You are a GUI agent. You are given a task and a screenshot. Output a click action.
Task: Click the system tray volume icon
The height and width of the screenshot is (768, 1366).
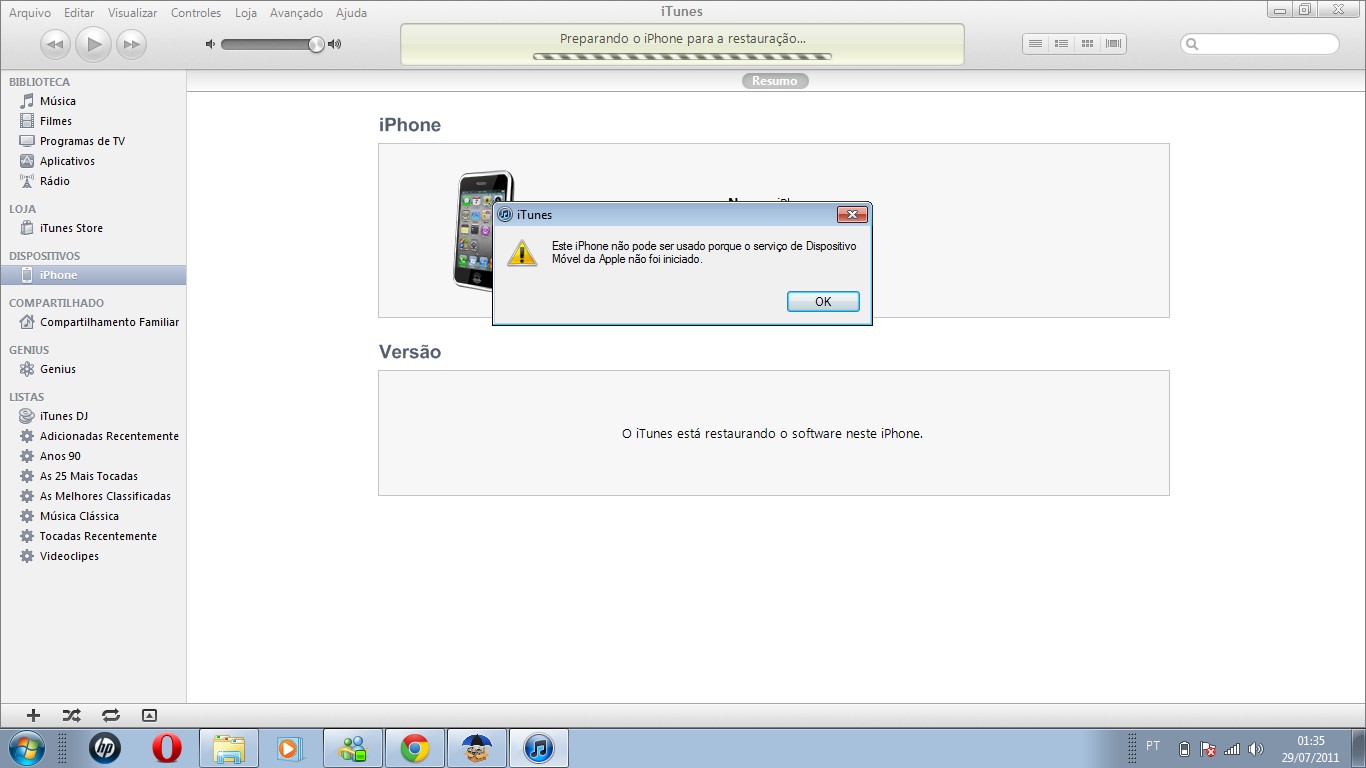coord(1256,749)
